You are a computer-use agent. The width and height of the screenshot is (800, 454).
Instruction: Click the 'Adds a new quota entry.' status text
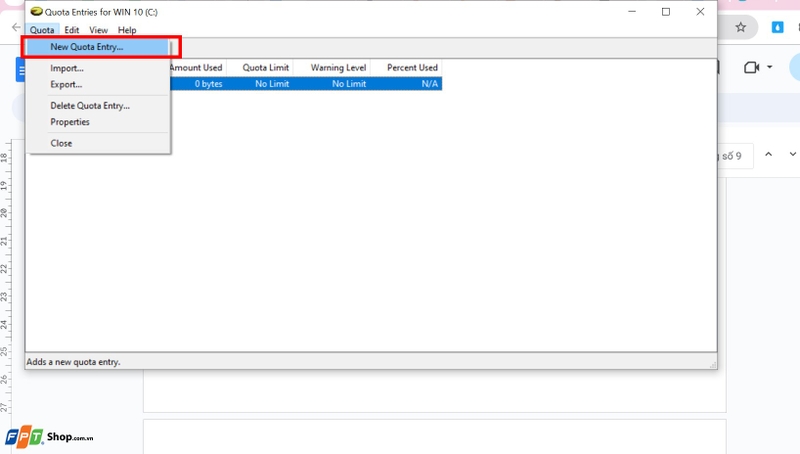[x=73, y=362]
